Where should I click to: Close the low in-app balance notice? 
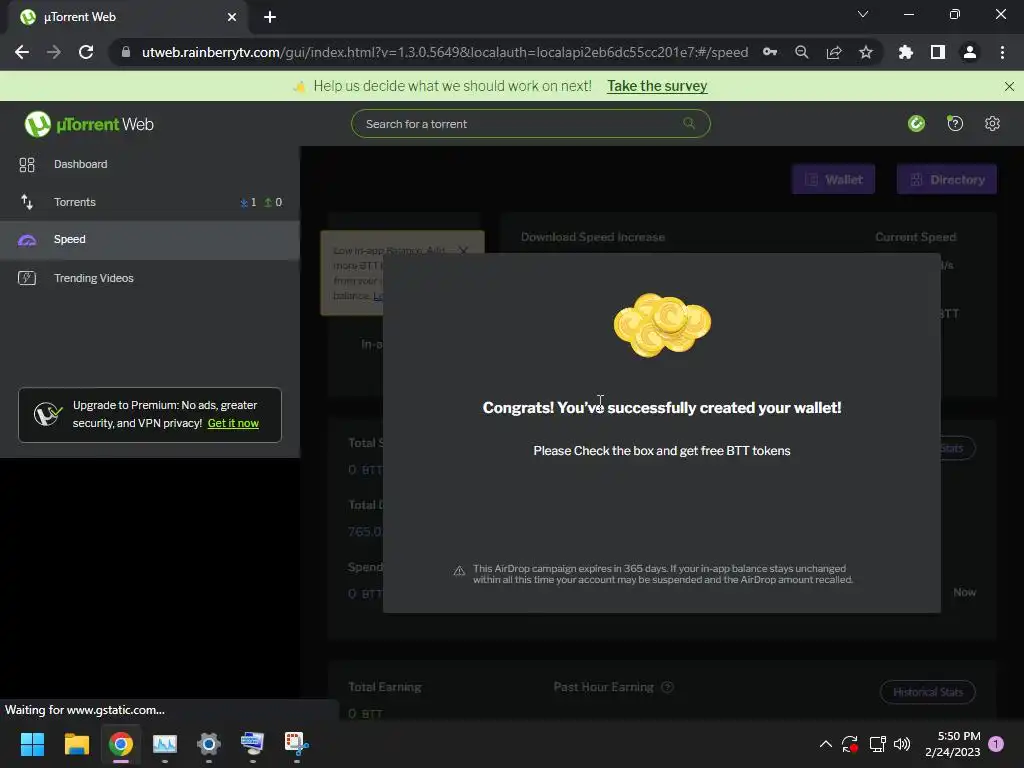(463, 251)
